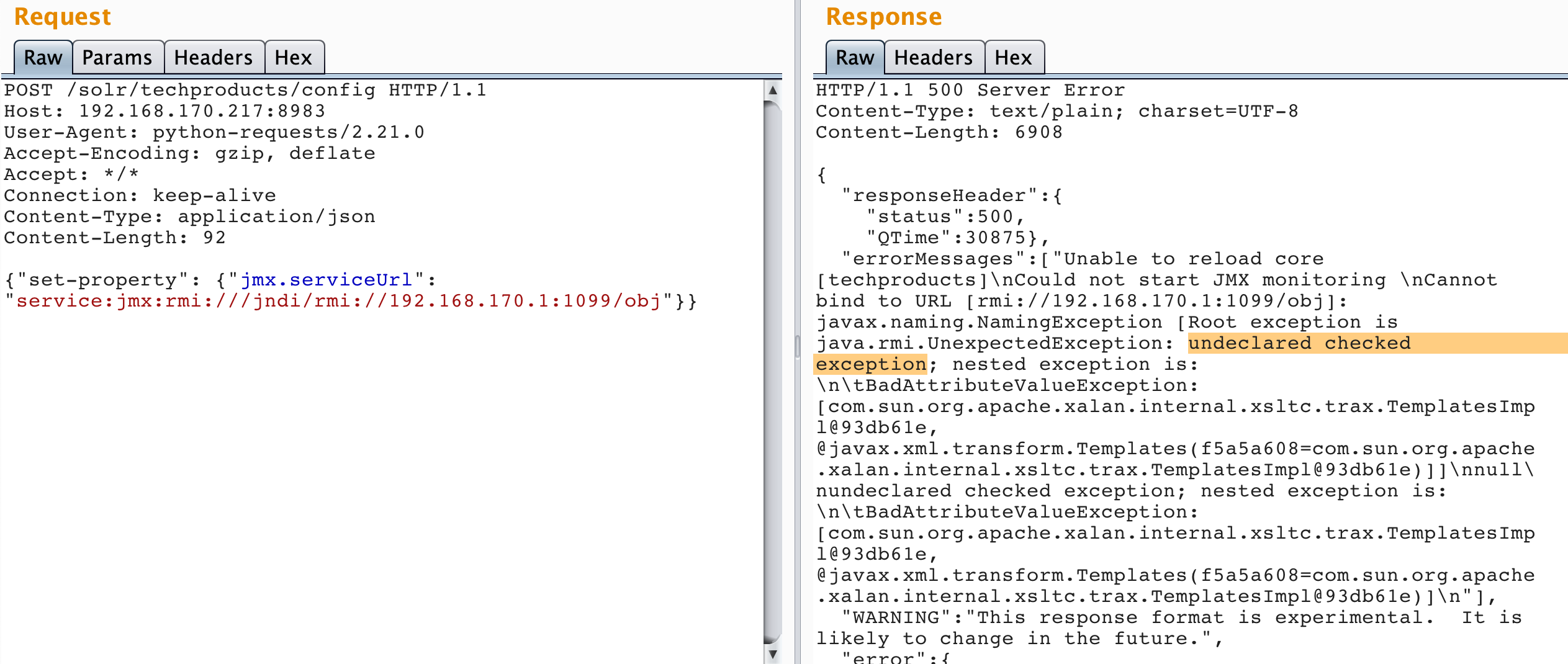Open the Request Hex tab

[x=294, y=58]
